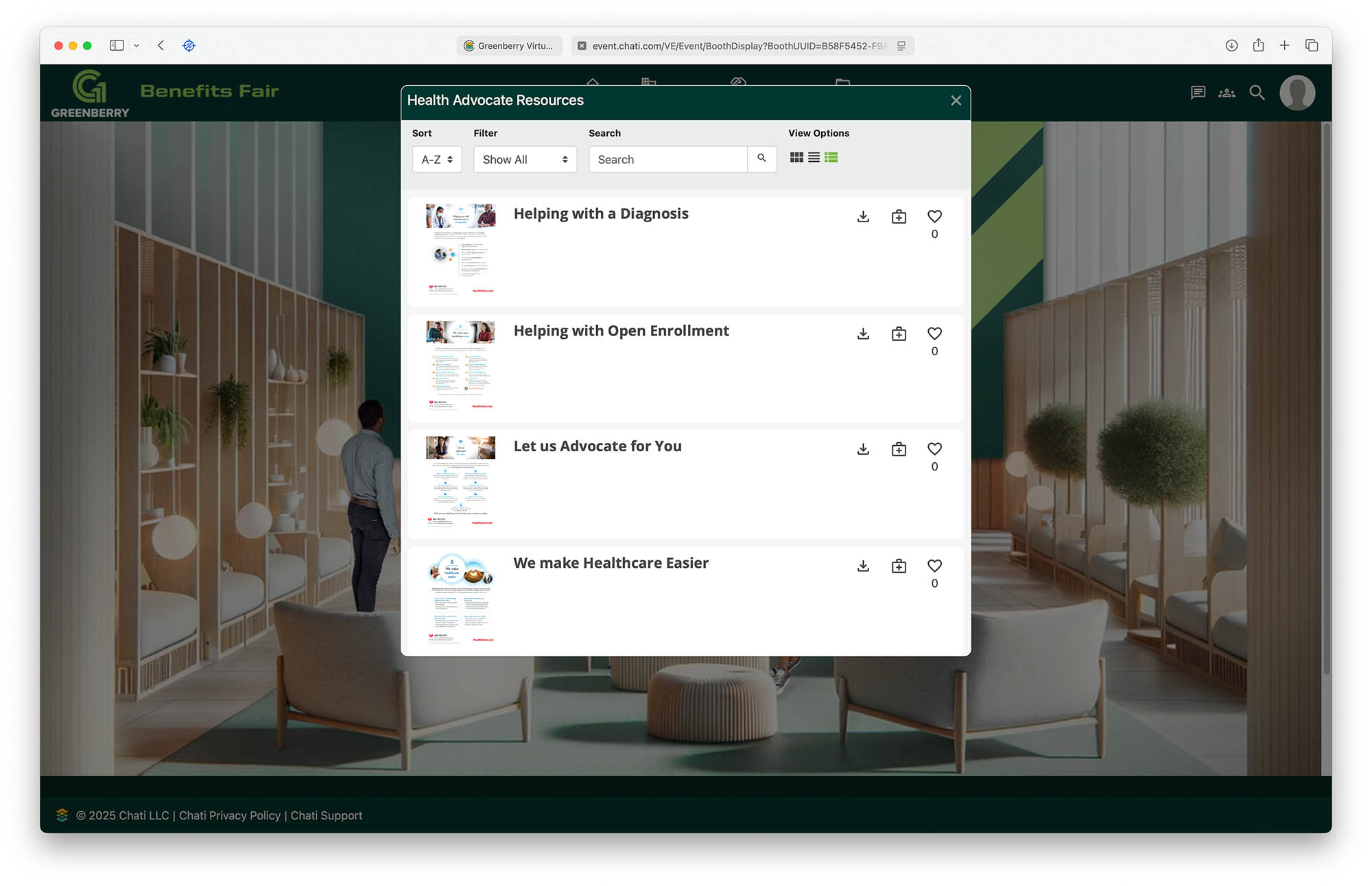
Task: Add Helping with Open Enrollment to briefcase
Action: point(899,334)
